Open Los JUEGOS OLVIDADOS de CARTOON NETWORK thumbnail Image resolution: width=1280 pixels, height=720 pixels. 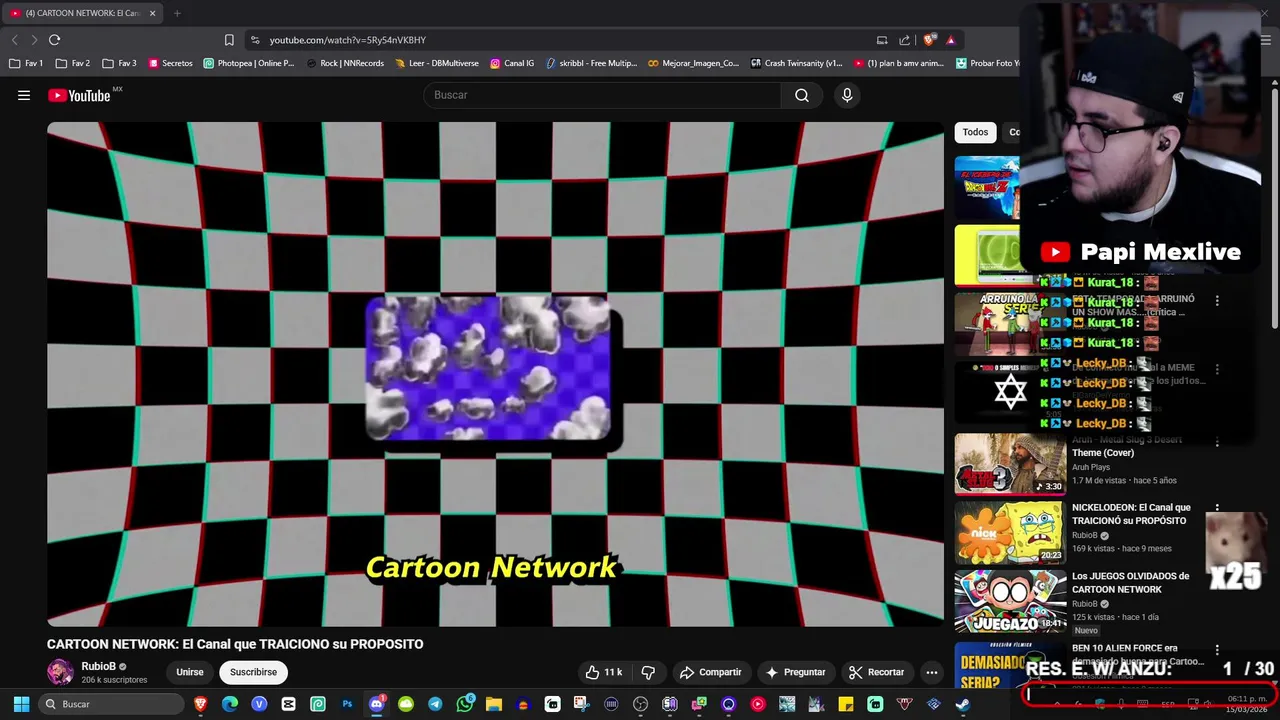click(1010, 601)
